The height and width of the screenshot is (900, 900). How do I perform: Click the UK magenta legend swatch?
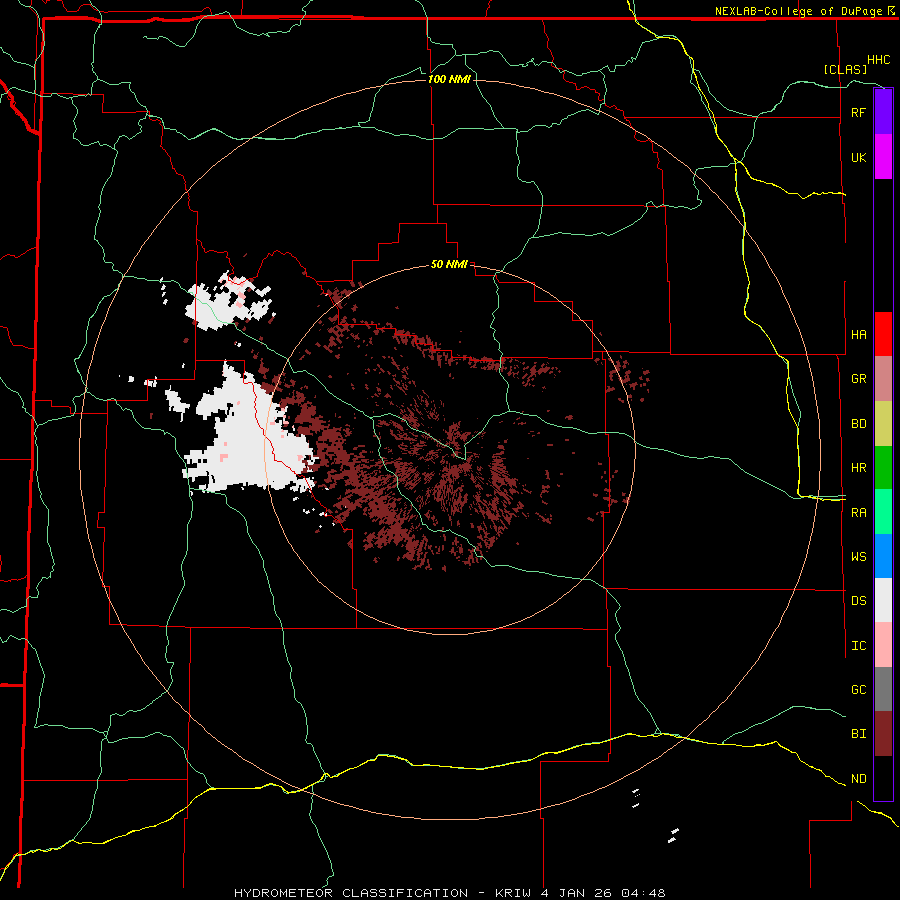pos(883,157)
